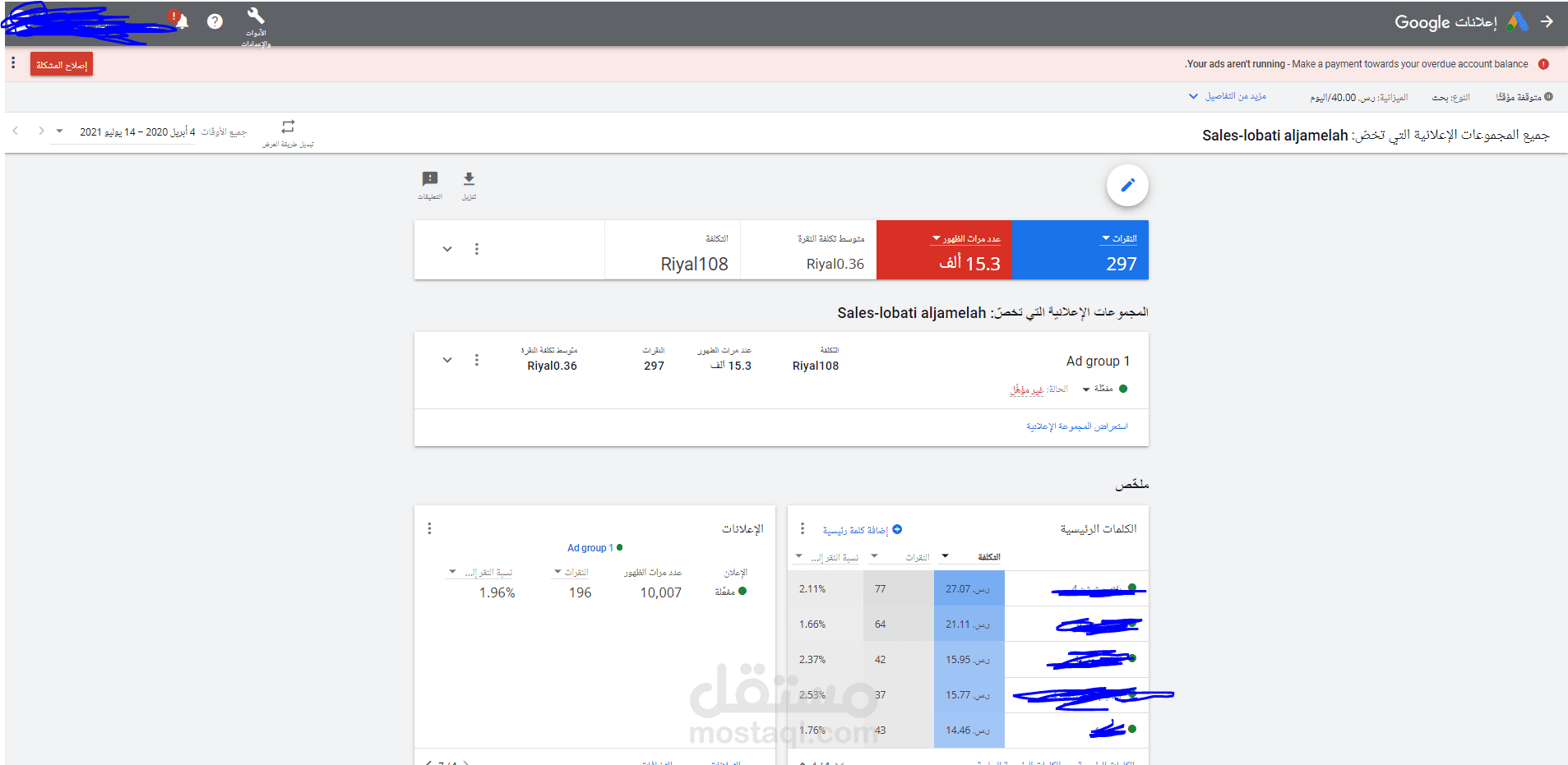Click keyword clicks cell 64
This screenshot has width=1568, height=765.
click(x=899, y=624)
